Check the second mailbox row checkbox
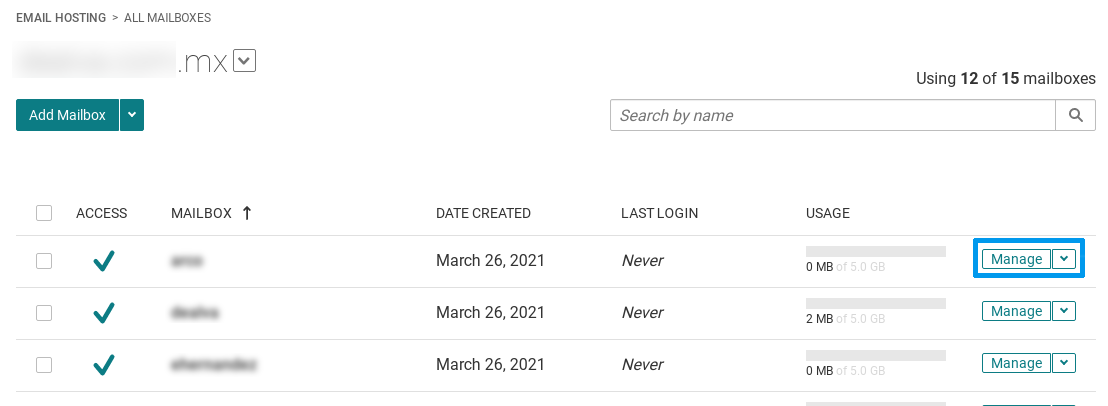1108x406 pixels. click(x=44, y=313)
